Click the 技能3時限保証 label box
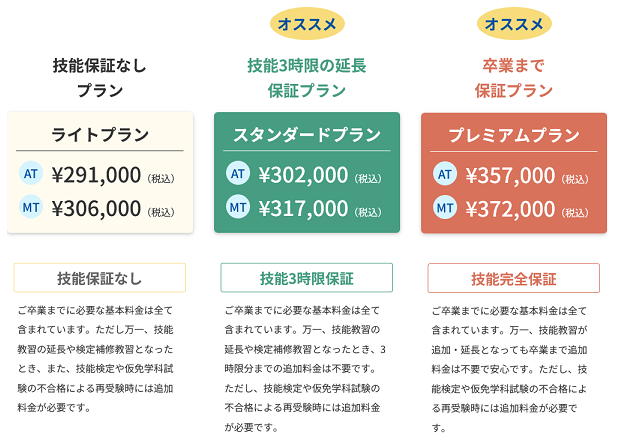The image size is (618, 442). [307, 278]
